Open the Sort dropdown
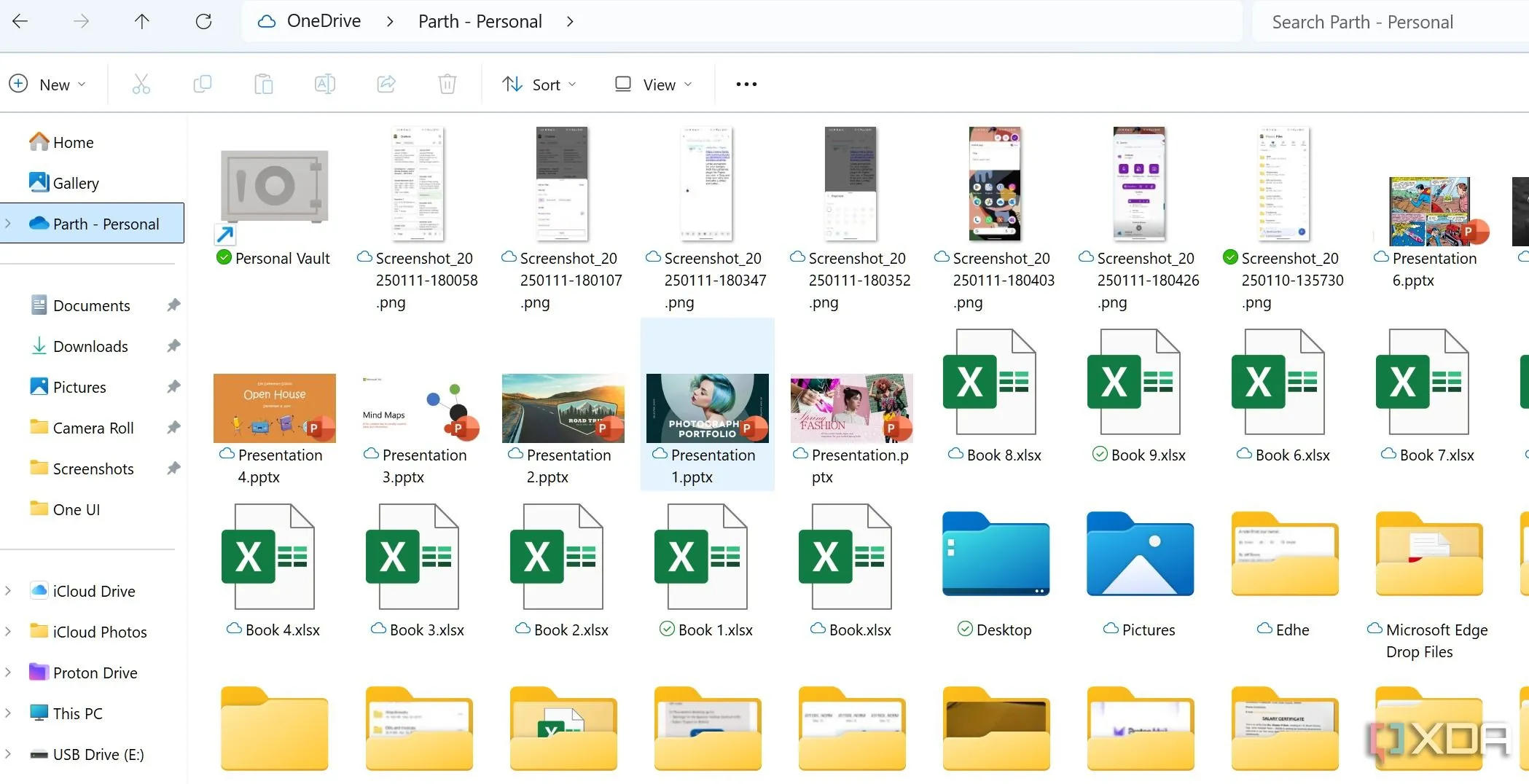 pos(539,85)
